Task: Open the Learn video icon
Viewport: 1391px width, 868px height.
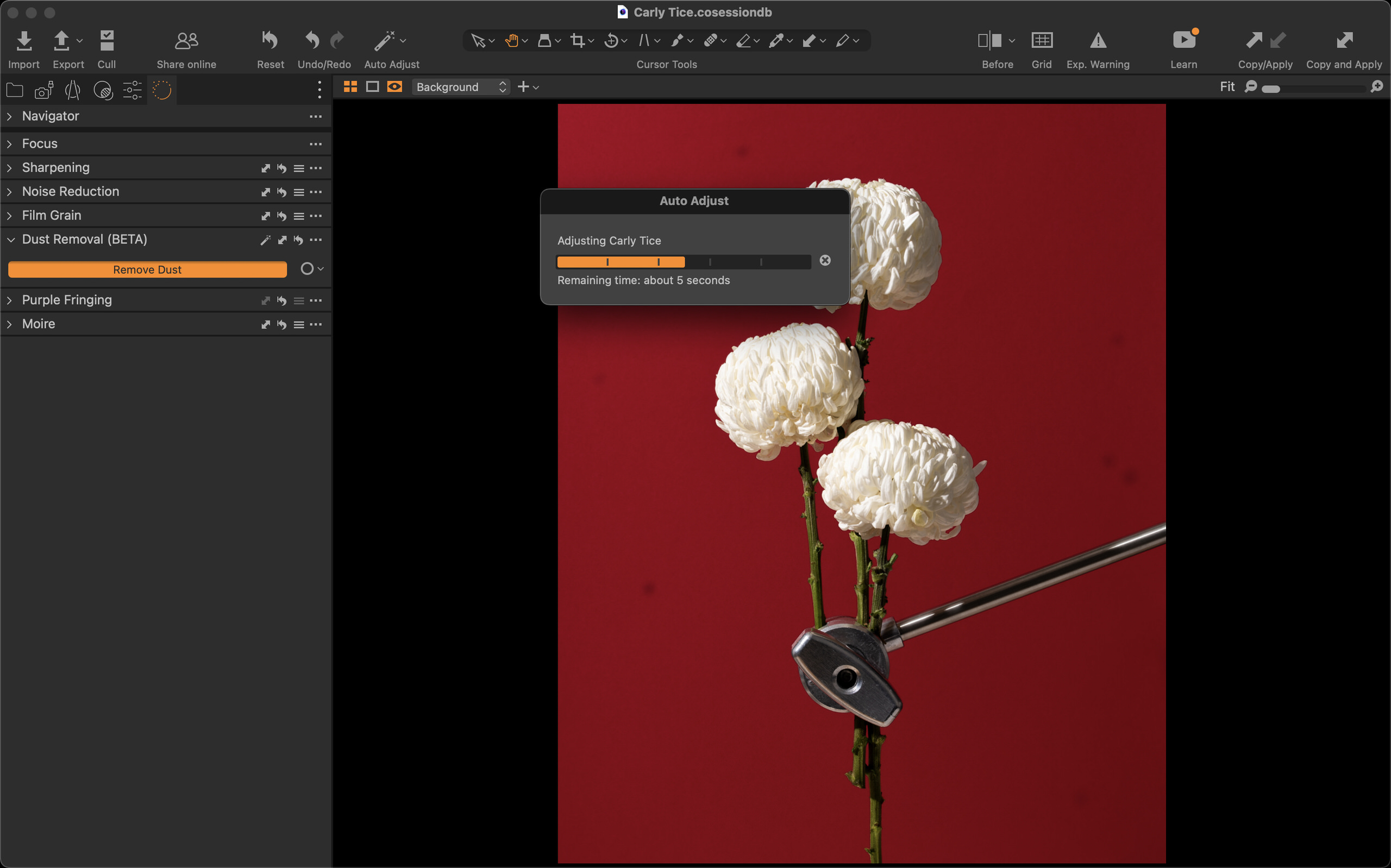Action: click(x=1184, y=40)
